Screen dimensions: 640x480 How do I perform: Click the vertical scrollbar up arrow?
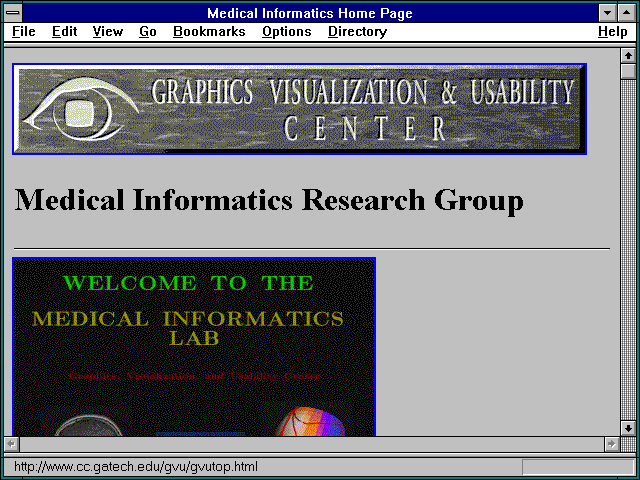coord(628,56)
